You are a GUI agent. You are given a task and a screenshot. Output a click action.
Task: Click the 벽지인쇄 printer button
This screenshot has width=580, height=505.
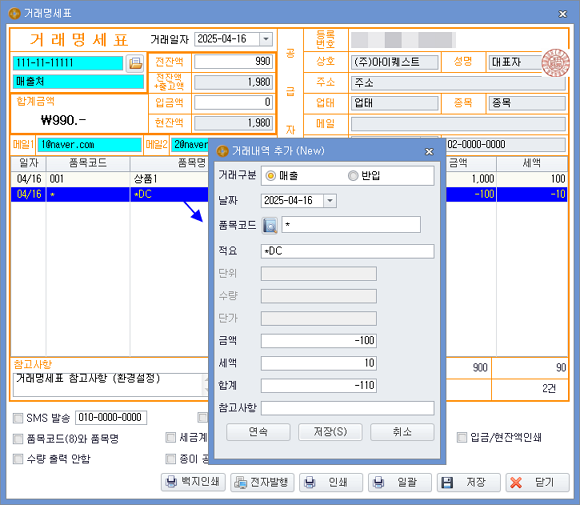tap(193, 482)
